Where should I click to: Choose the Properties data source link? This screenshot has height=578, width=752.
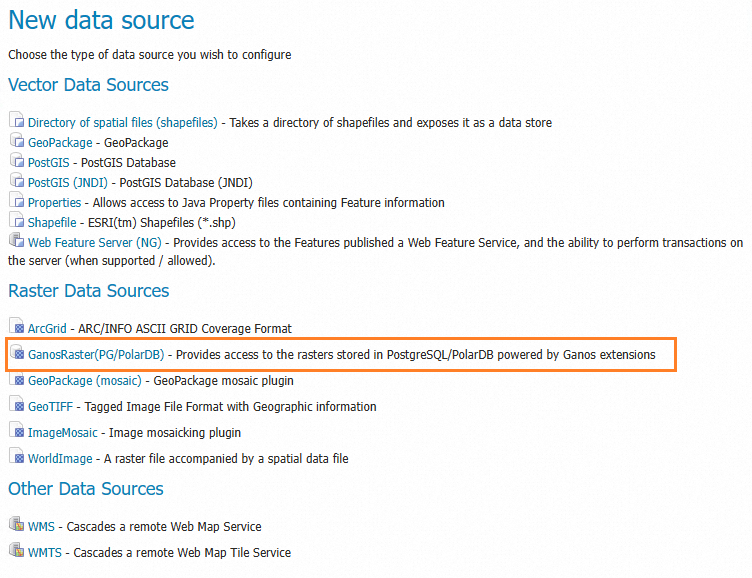(54, 203)
